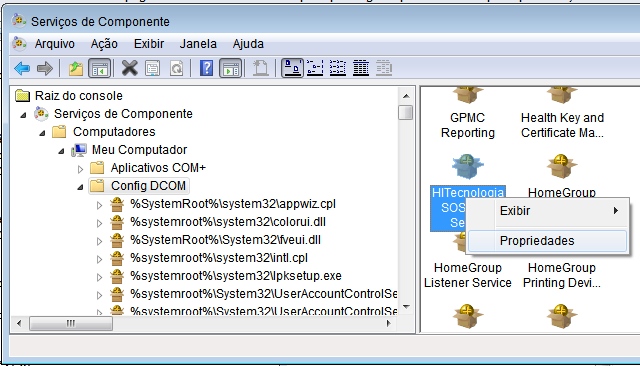Select %systemroot%\system32\intl.cpl entry

(219, 257)
